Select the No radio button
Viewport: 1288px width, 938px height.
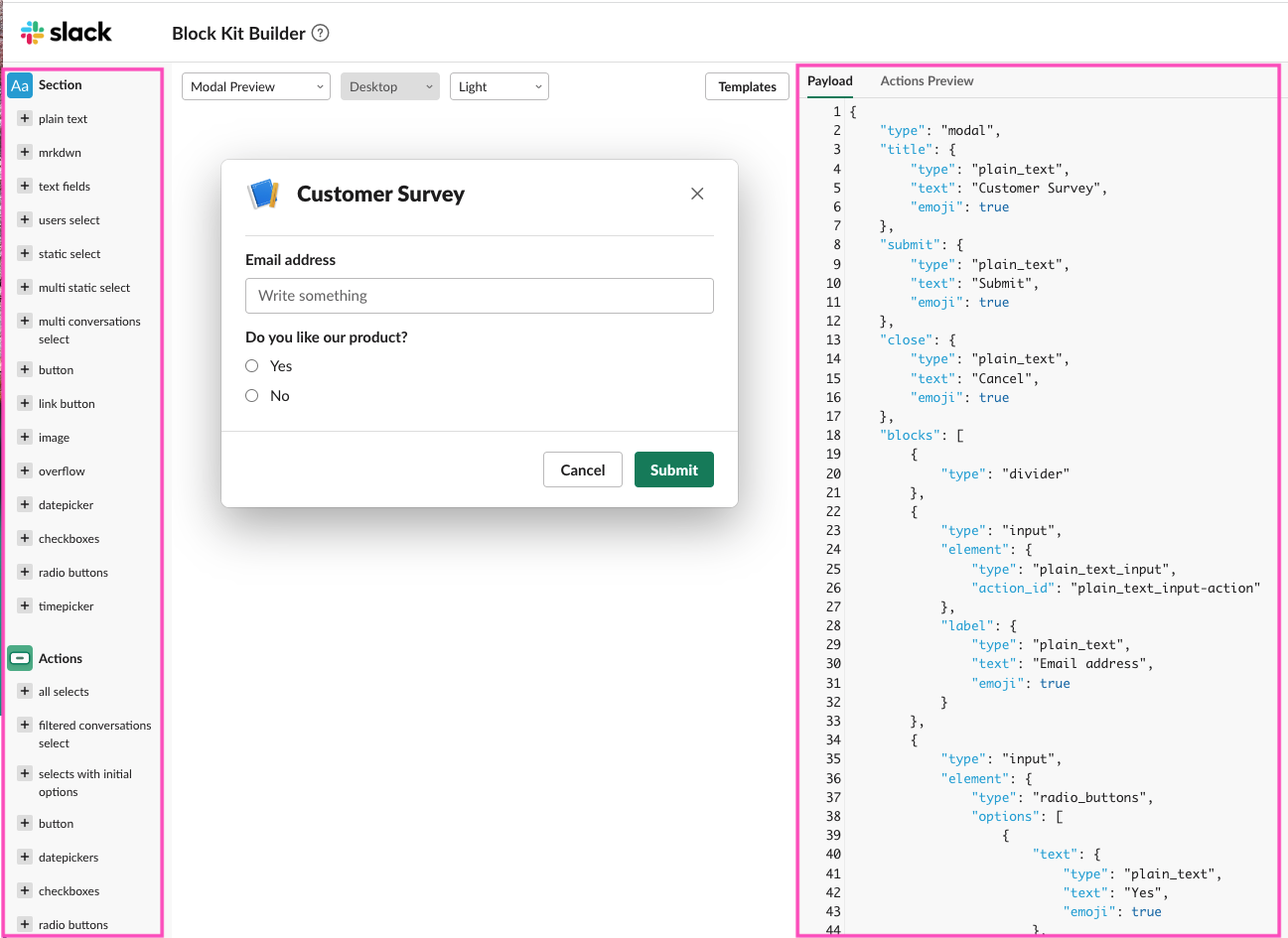[x=252, y=395]
